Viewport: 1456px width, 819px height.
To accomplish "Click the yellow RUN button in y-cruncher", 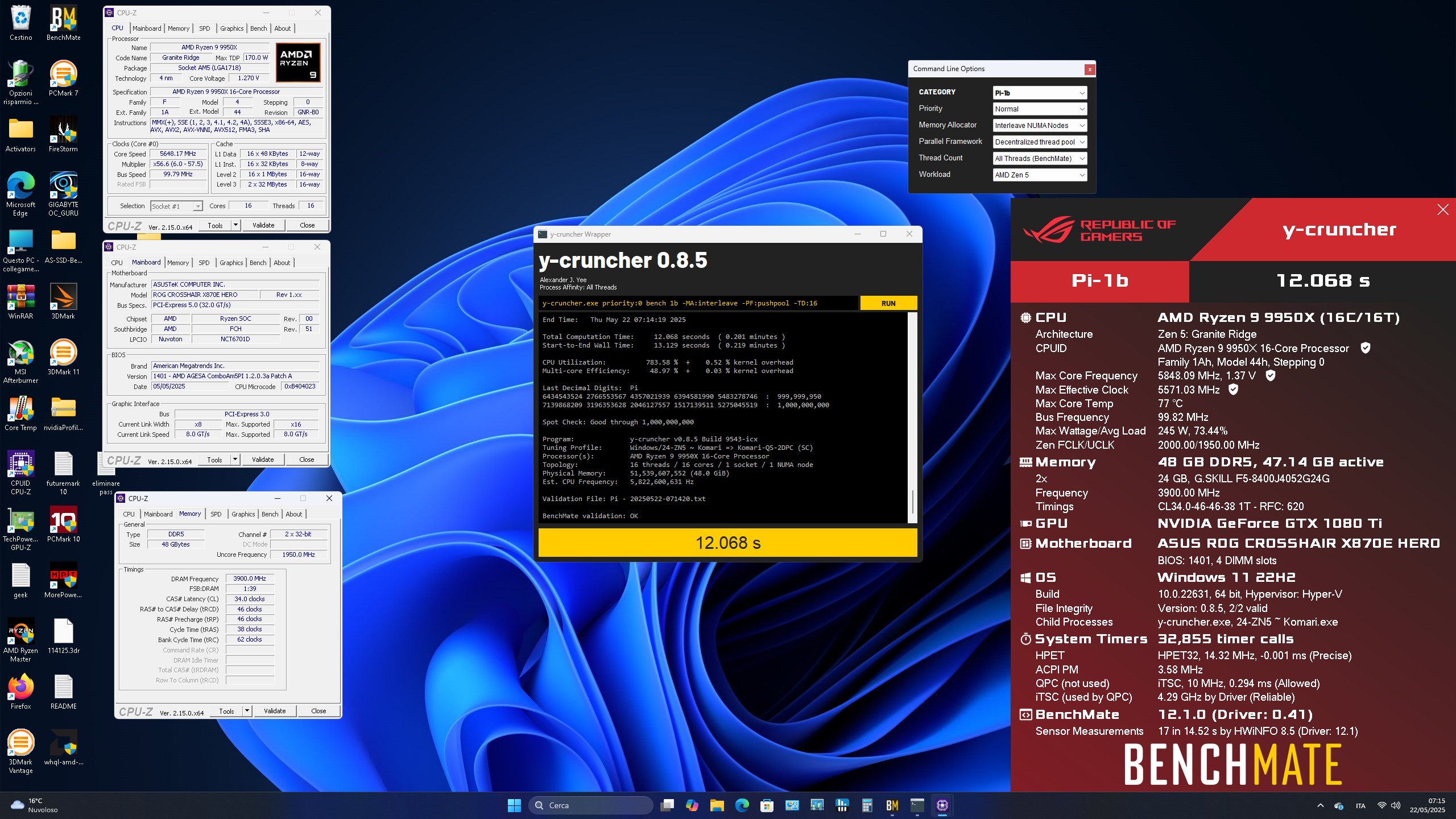I will (x=888, y=303).
